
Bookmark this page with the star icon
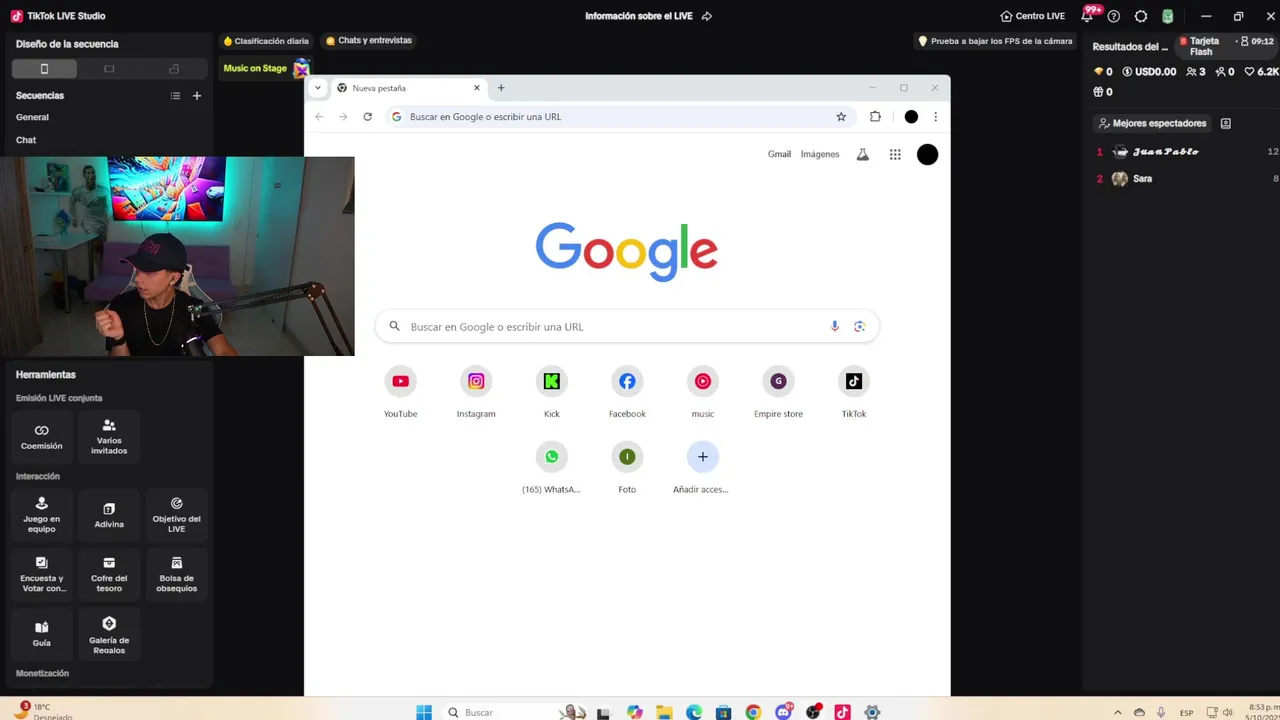coord(841,117)
